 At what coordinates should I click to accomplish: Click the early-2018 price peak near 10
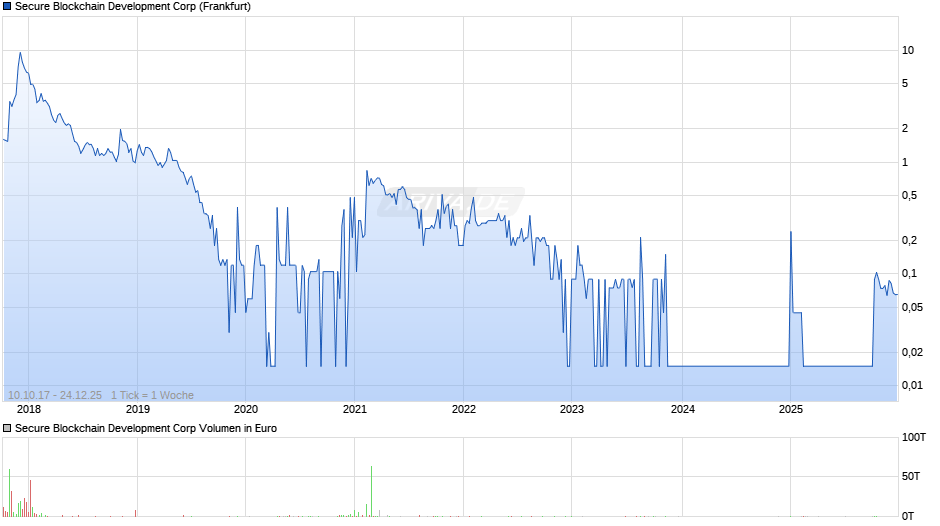coord(20,53)
